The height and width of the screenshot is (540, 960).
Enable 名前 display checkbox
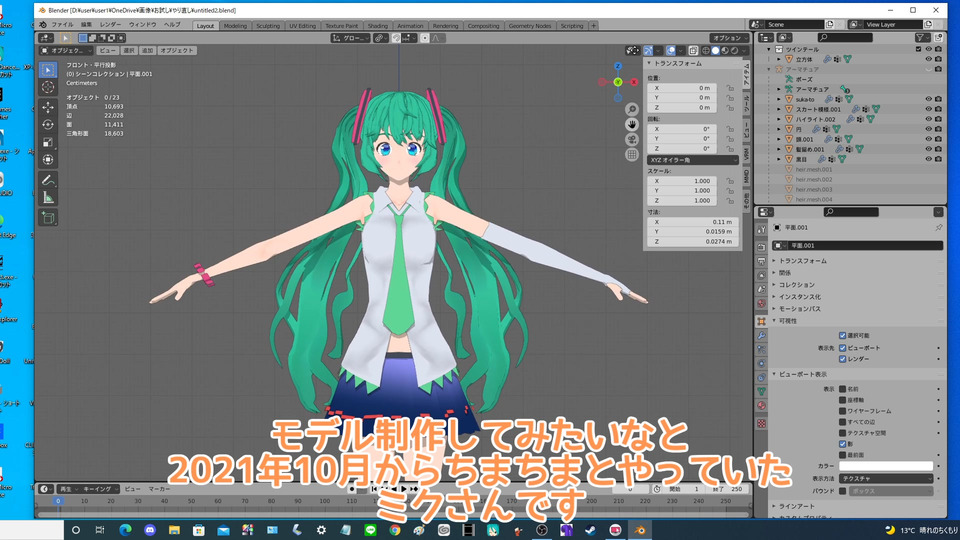(x=842, y=389)
